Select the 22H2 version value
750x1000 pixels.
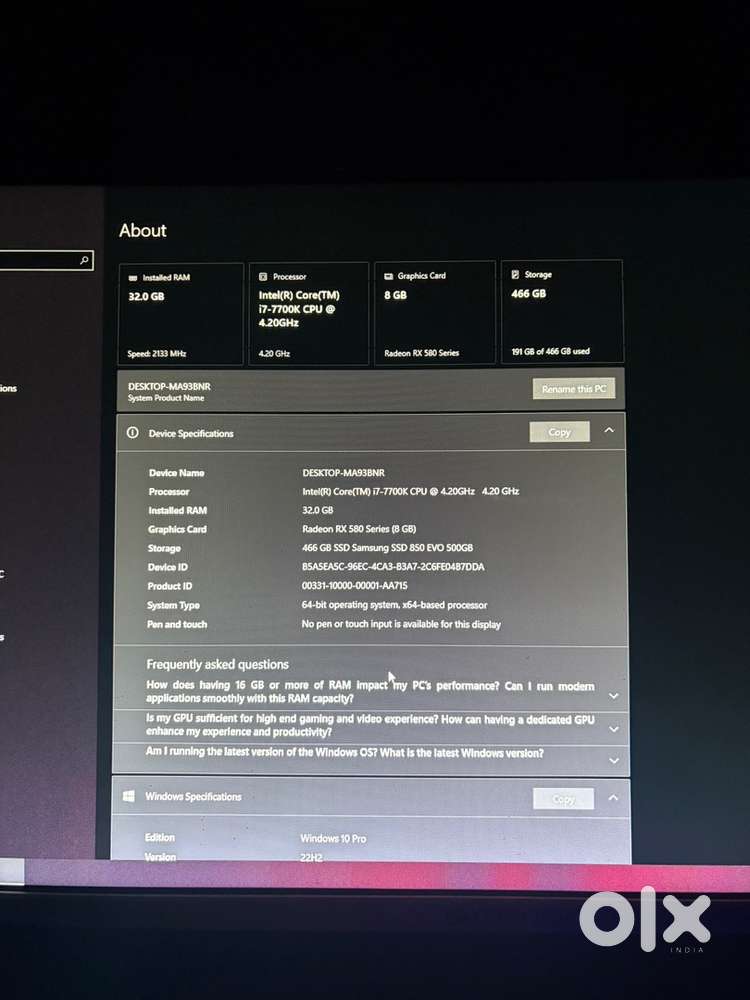click(311, 858)
